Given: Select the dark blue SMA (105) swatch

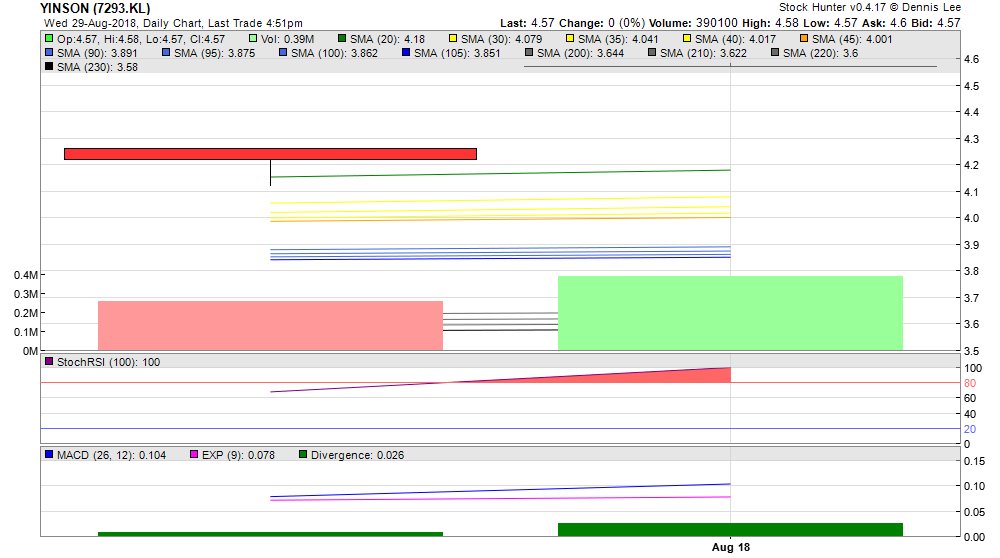Looking at the screenshot, I should pos(406,53).
